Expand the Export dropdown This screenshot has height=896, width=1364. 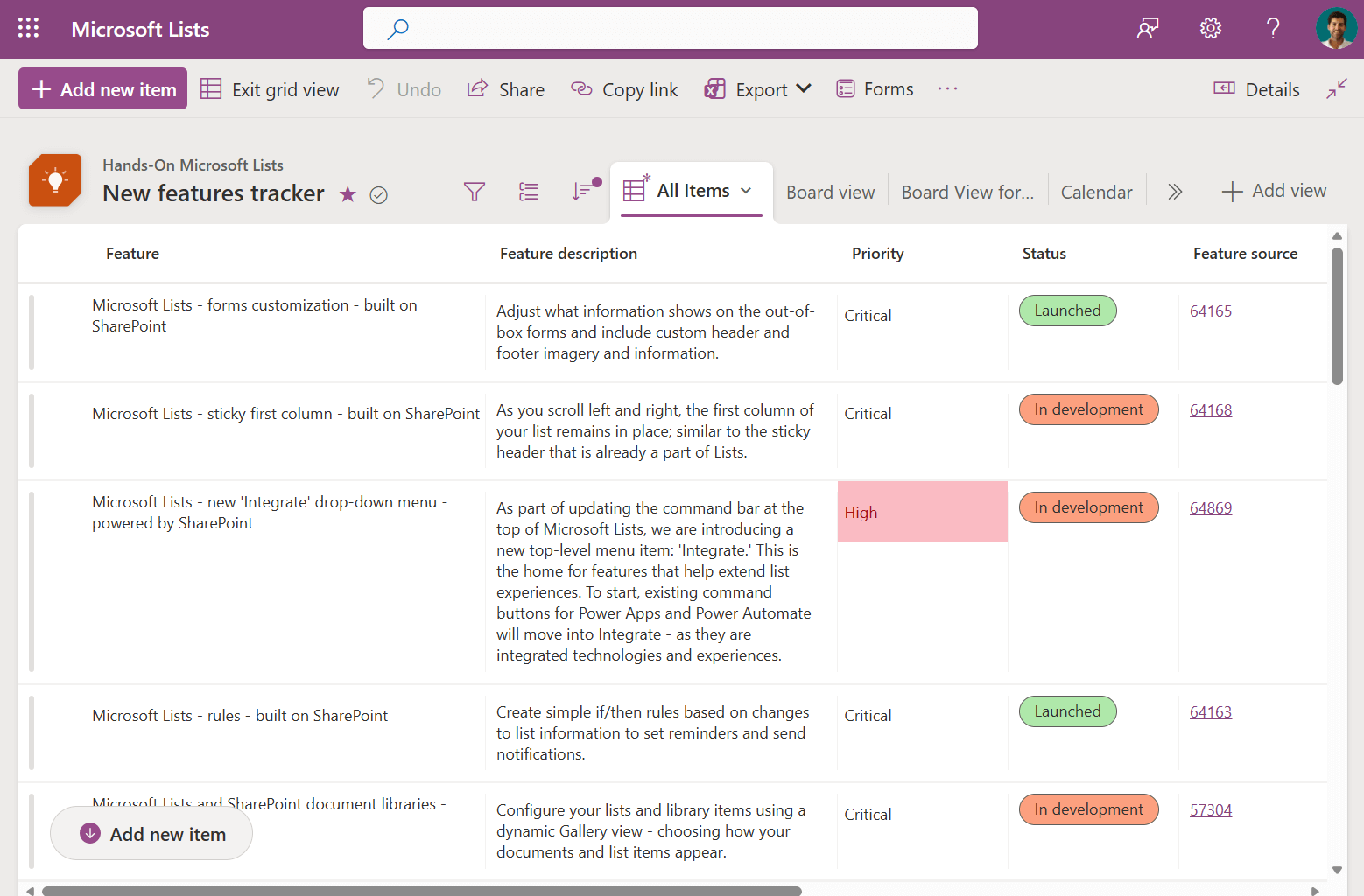[x=758, y=89]
